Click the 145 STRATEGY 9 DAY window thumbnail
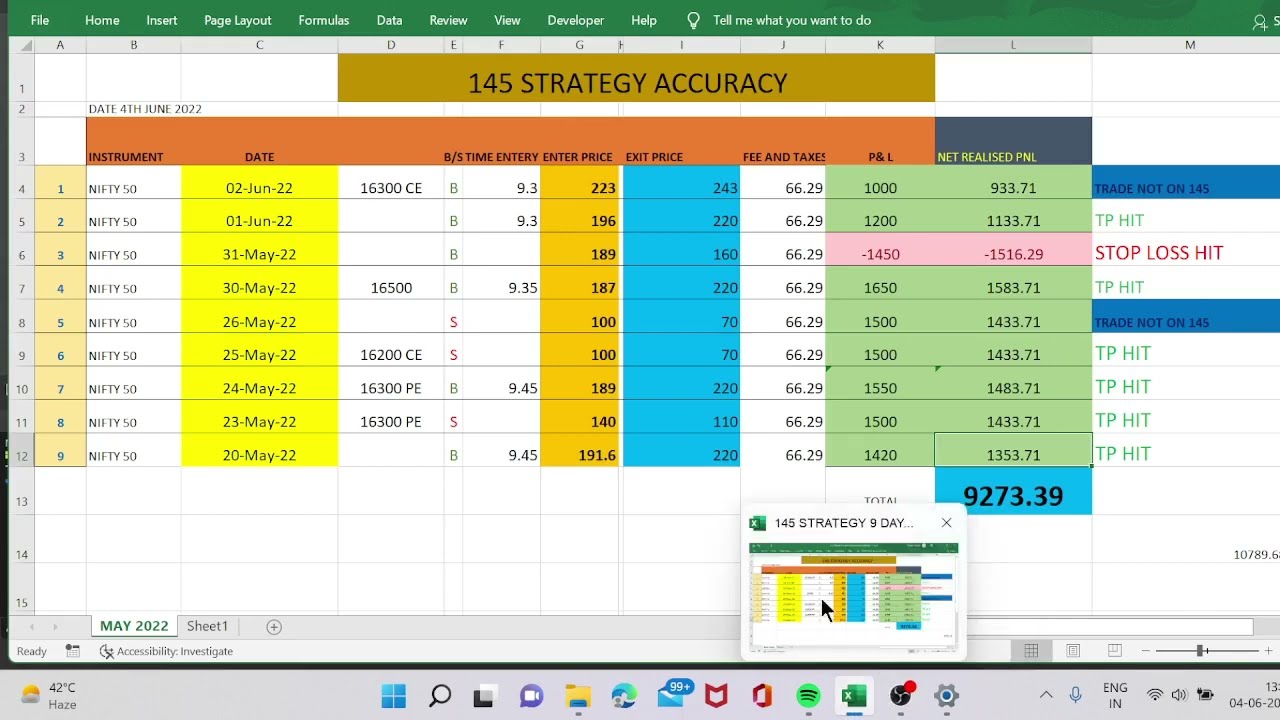This screenshot has height=720, width=1280. pos(853,596)
